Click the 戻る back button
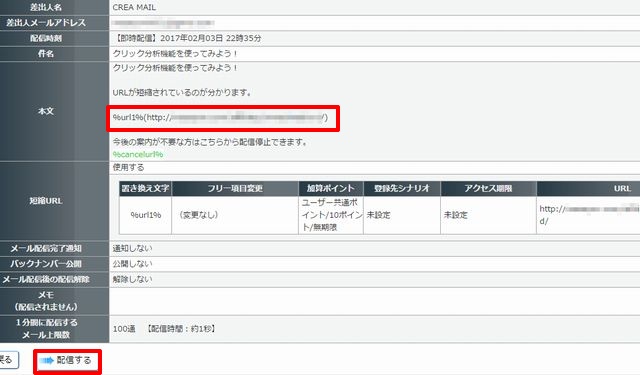 click(8, 360)
